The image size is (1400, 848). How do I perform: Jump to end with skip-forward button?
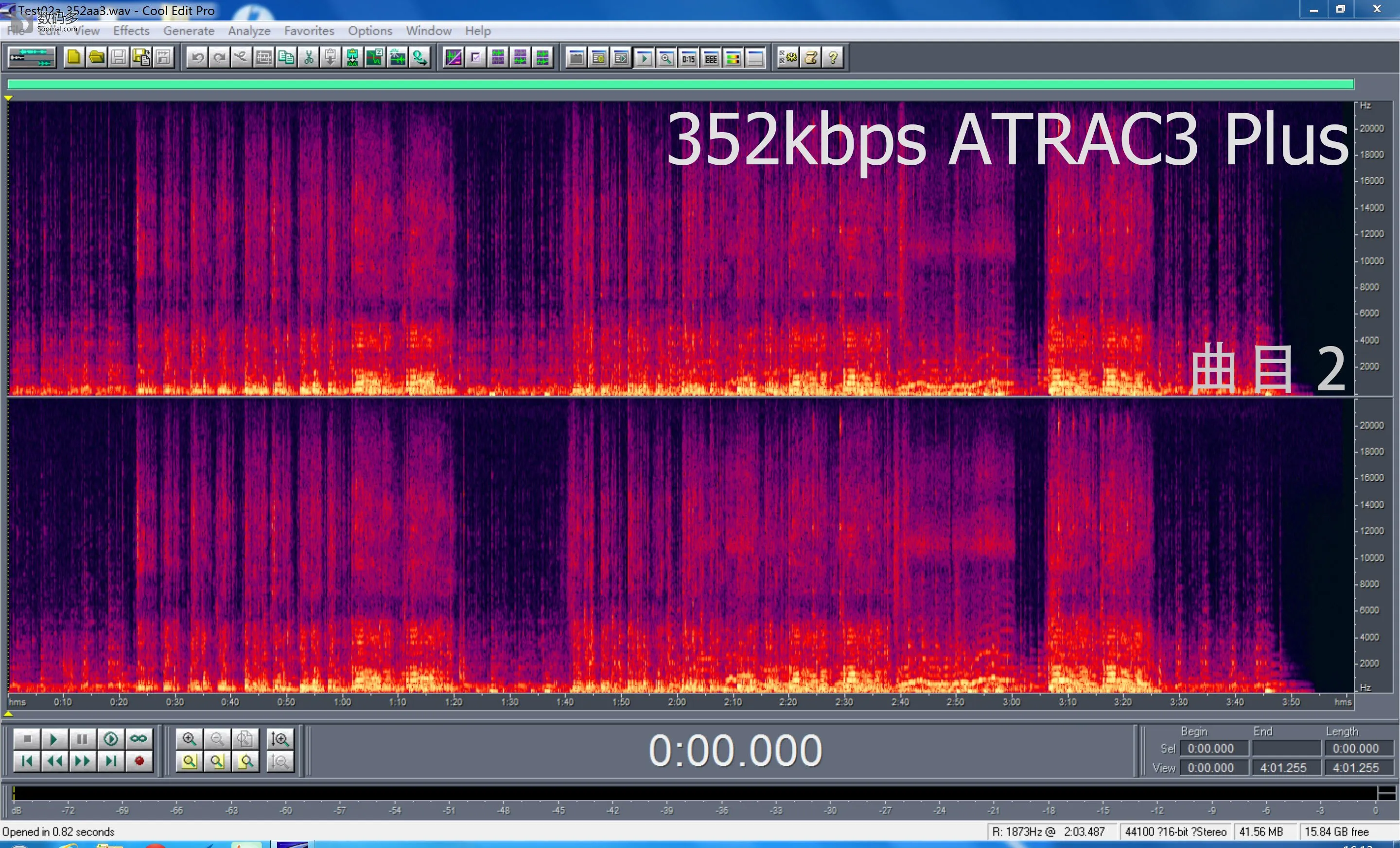click(111, 761)
